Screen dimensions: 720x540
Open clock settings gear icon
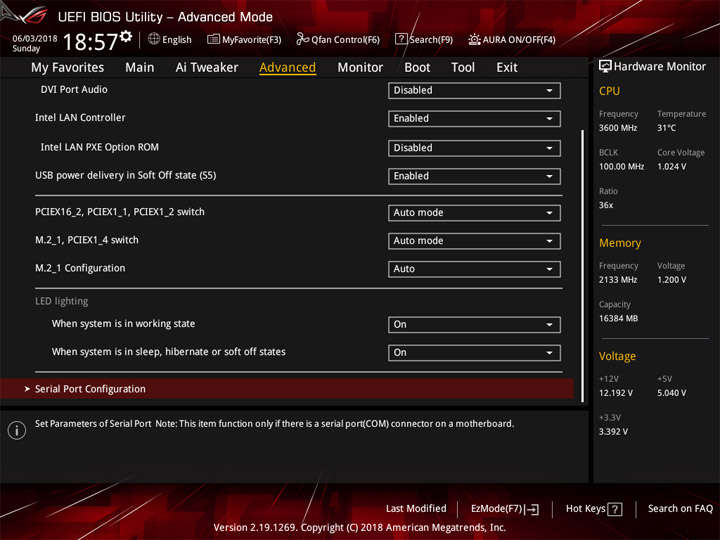click(x=126, y=36)
